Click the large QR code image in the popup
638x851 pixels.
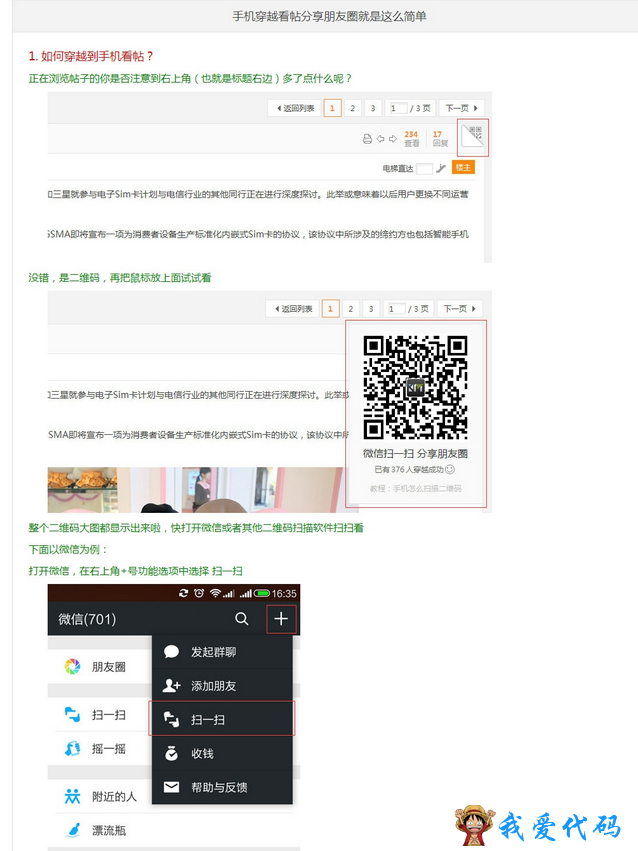tap(416, 387)
